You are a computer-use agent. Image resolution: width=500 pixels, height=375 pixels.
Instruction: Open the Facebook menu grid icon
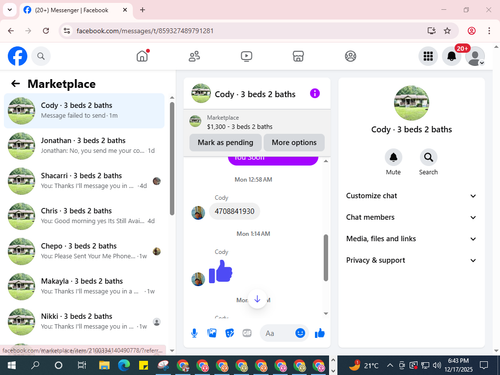(428, 56)
